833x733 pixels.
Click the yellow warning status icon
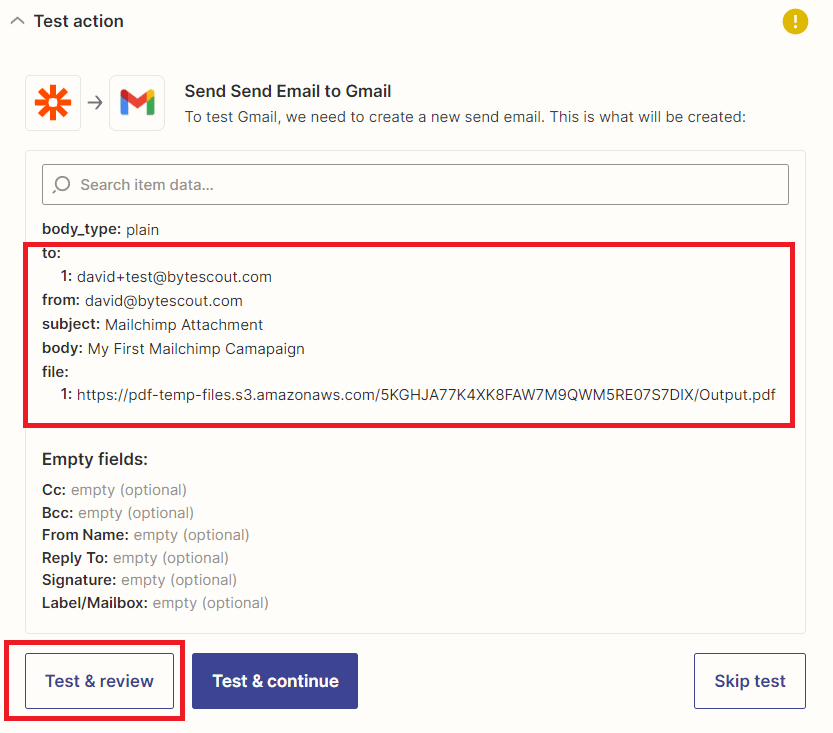click(x=795, y=21)
